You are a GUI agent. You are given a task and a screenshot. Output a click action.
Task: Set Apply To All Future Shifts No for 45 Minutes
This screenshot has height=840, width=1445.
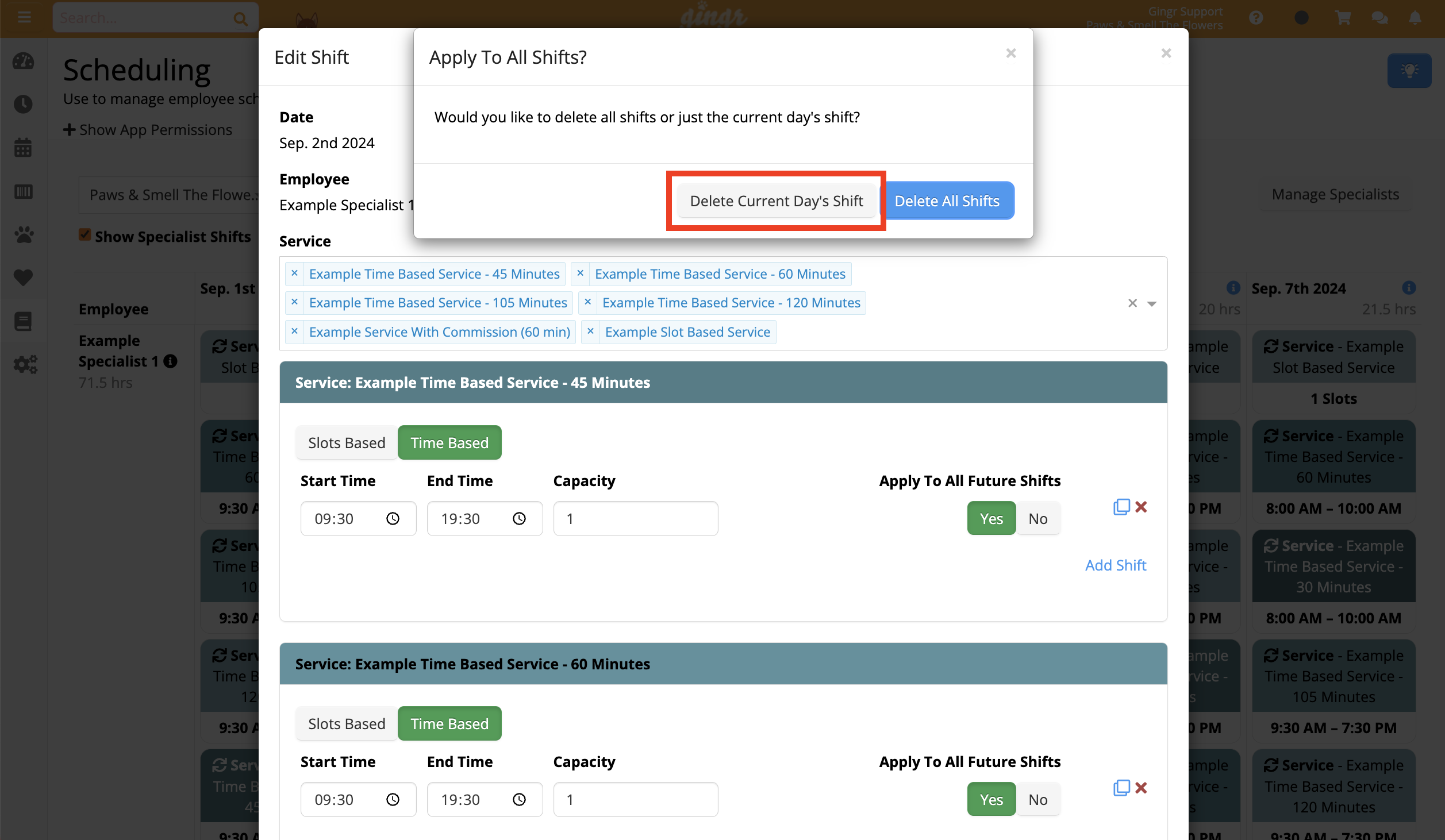point(1038,518)
